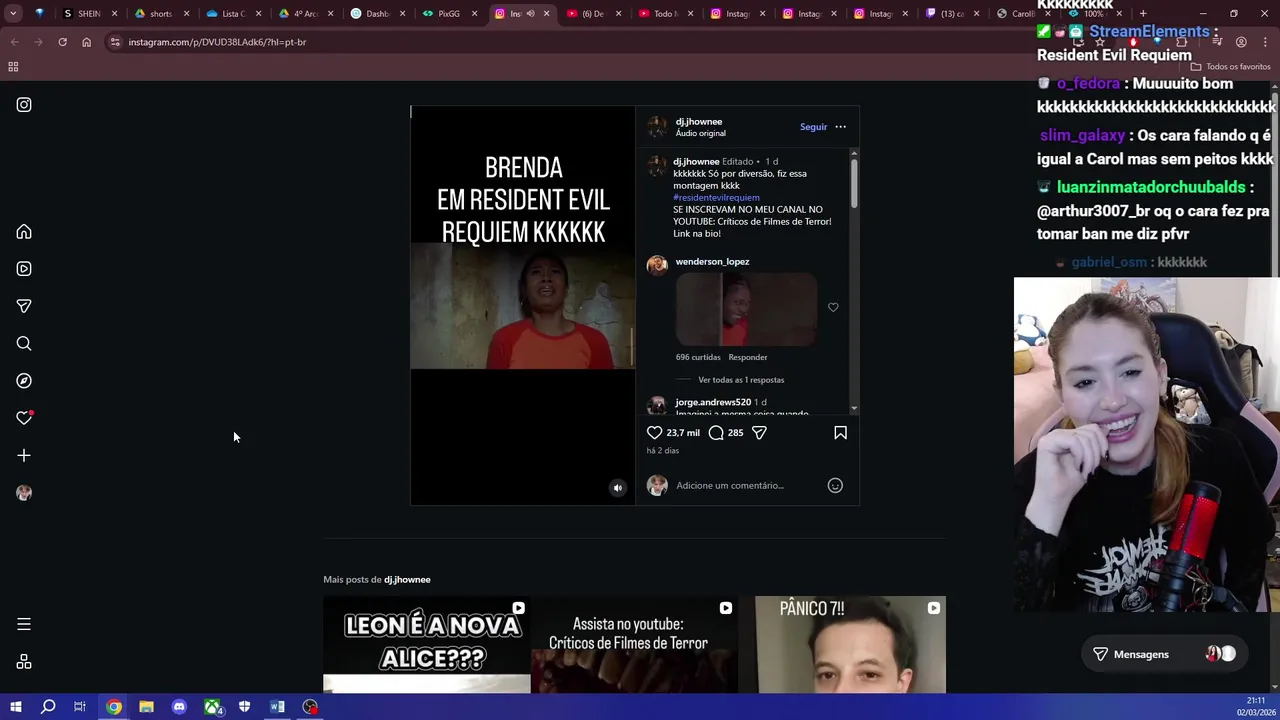The image size is (1280, 720).
Task: Open the bookmarks apps grid icon
Action: [x=13, y=67]
